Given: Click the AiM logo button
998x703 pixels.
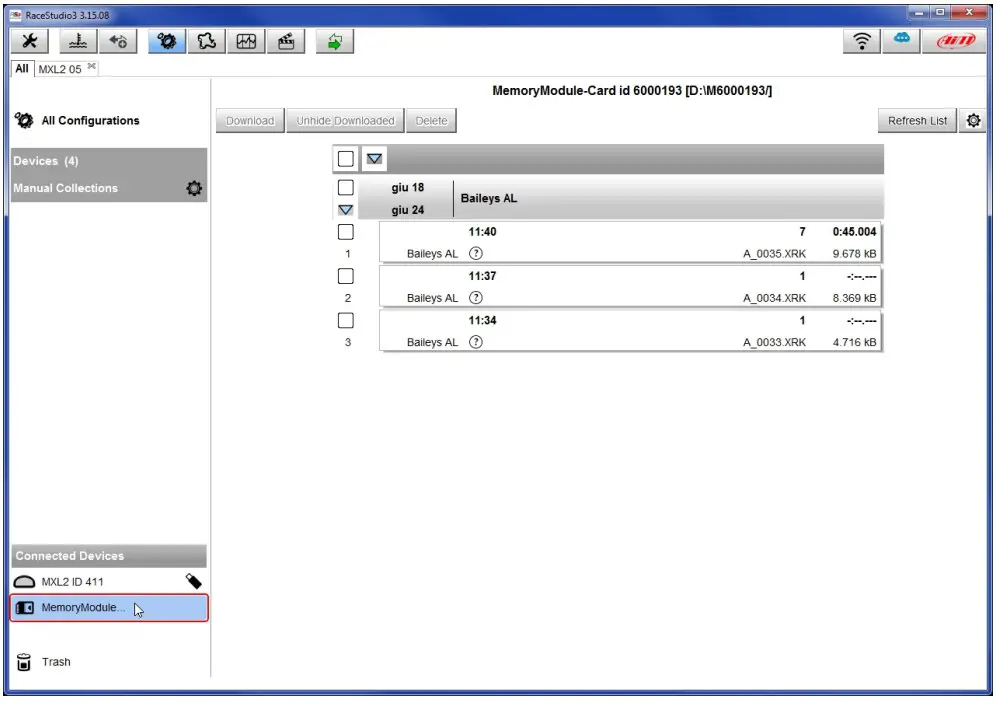Looking at the screenshot, I should [955, 41].
